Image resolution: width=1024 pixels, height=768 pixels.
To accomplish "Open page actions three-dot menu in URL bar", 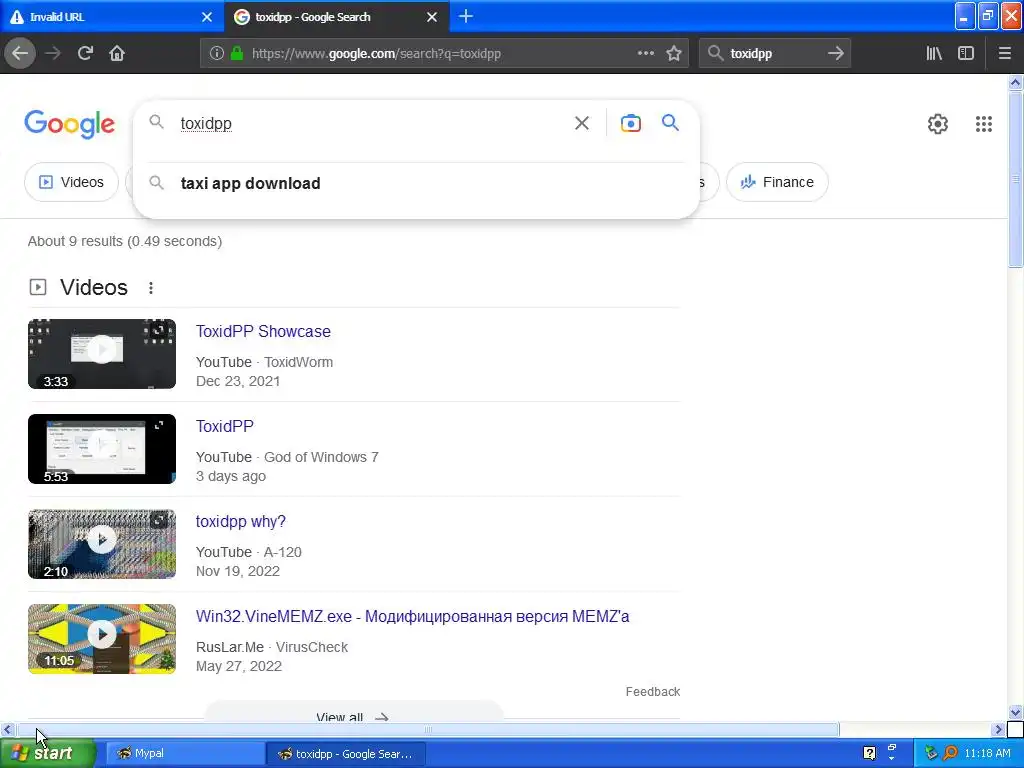I will pyautogui.click(x=645, y=54).
